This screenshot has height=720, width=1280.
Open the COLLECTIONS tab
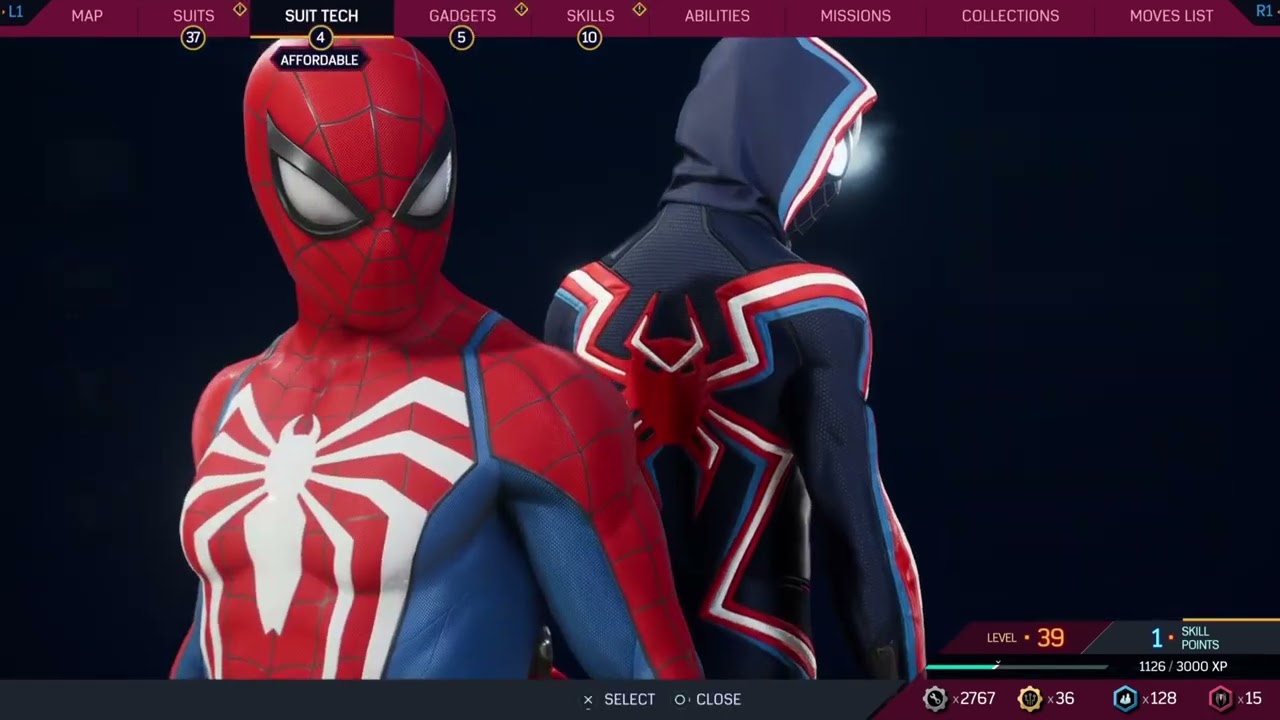click(x=1010, y=16)
